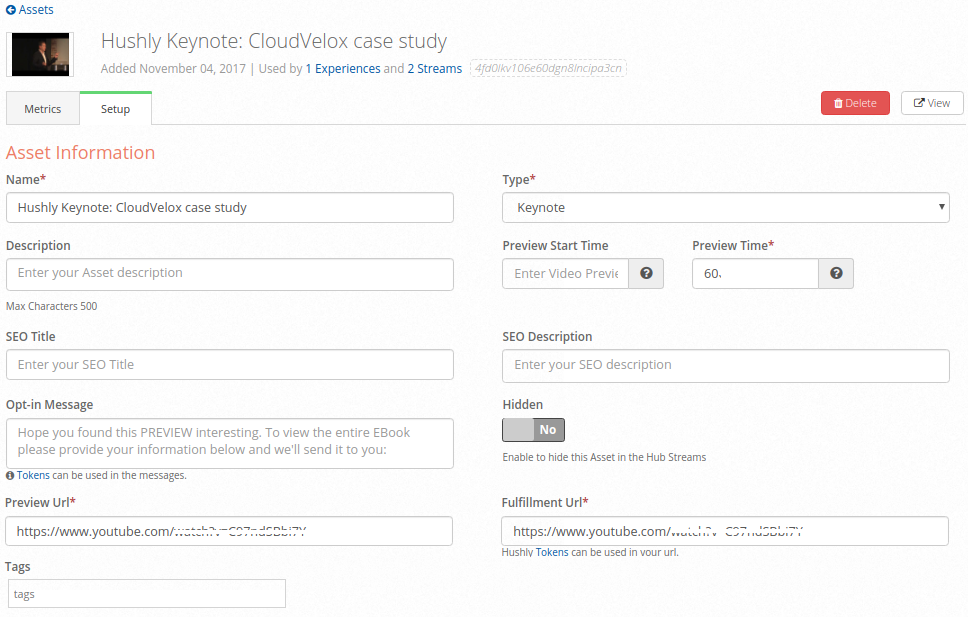
Task: Toggle the Hidden switch showing No
Action: pyautogui.click(x=533, y=430)
